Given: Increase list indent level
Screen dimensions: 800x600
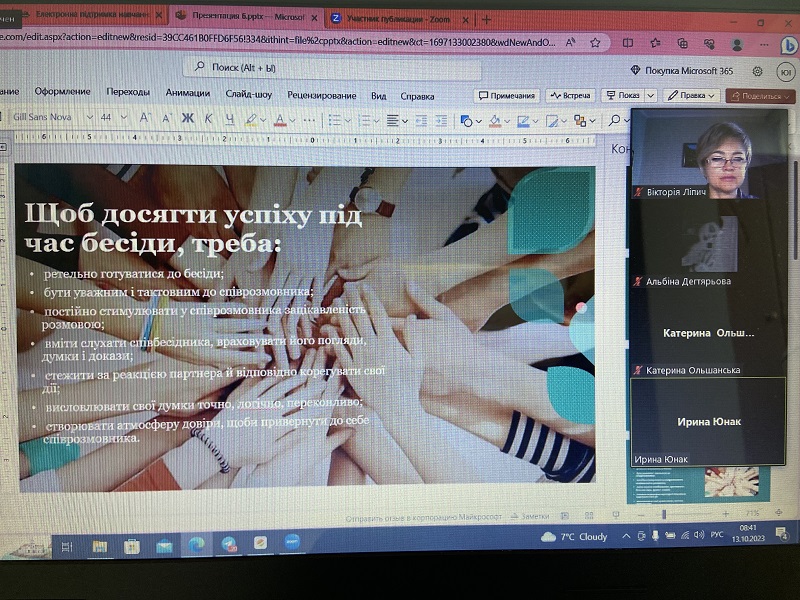Looking at the screenshot, I should click(441, 121).
